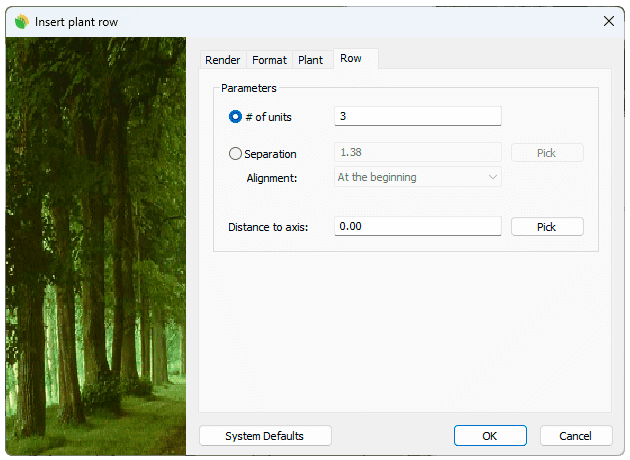Screen dimensions: 630x460
Task: Cancel the plant row dialog
Action: [x=576, y=436]
